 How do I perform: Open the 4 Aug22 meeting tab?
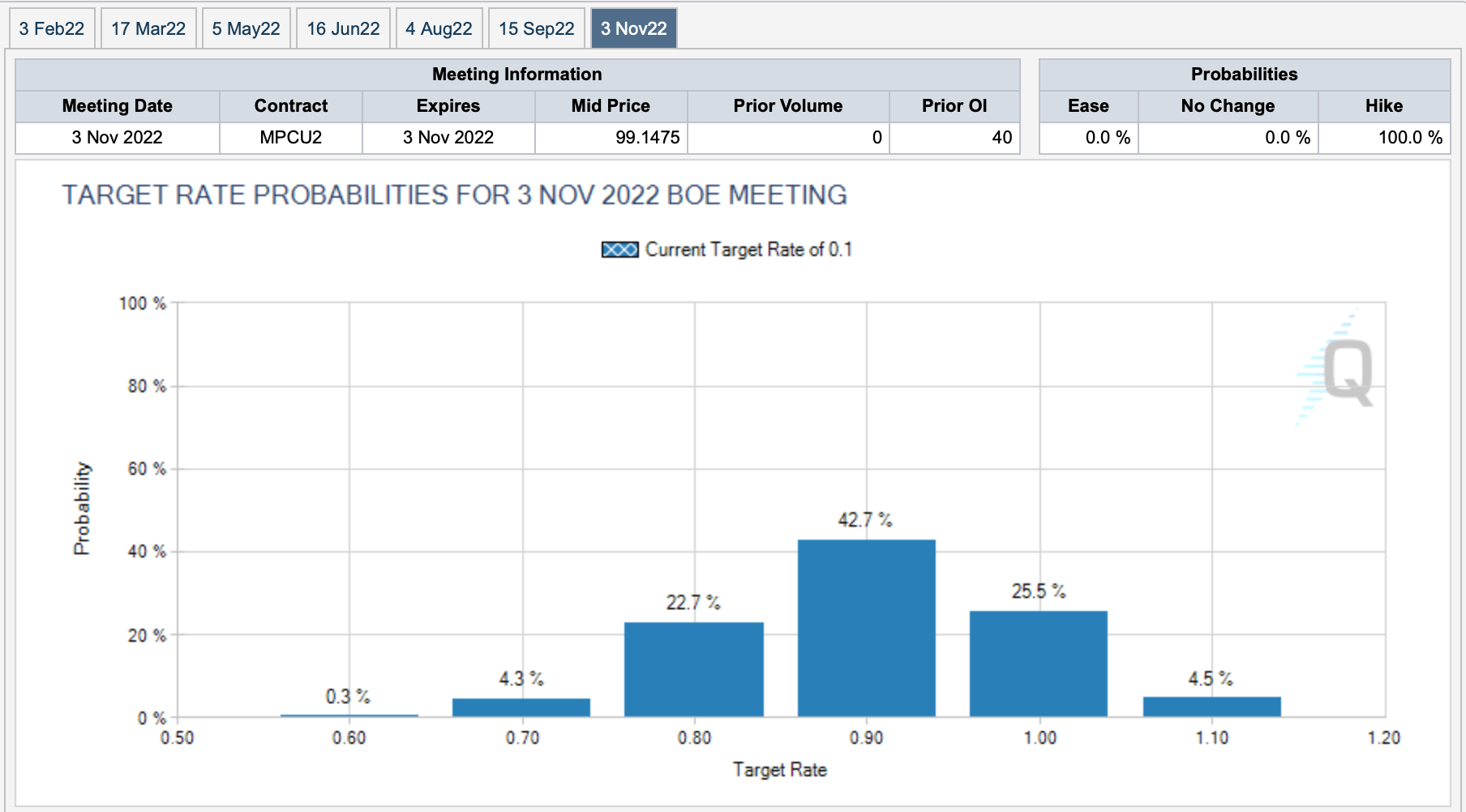tap(439, 28)
